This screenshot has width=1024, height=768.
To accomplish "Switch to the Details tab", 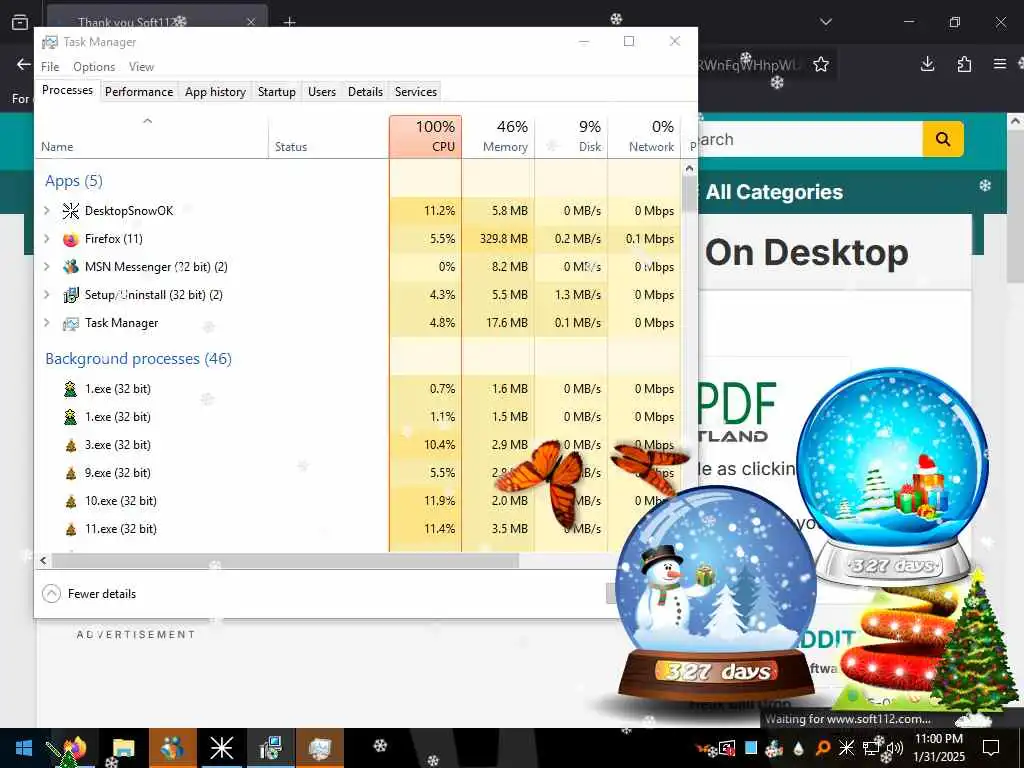I will [365, 91].
